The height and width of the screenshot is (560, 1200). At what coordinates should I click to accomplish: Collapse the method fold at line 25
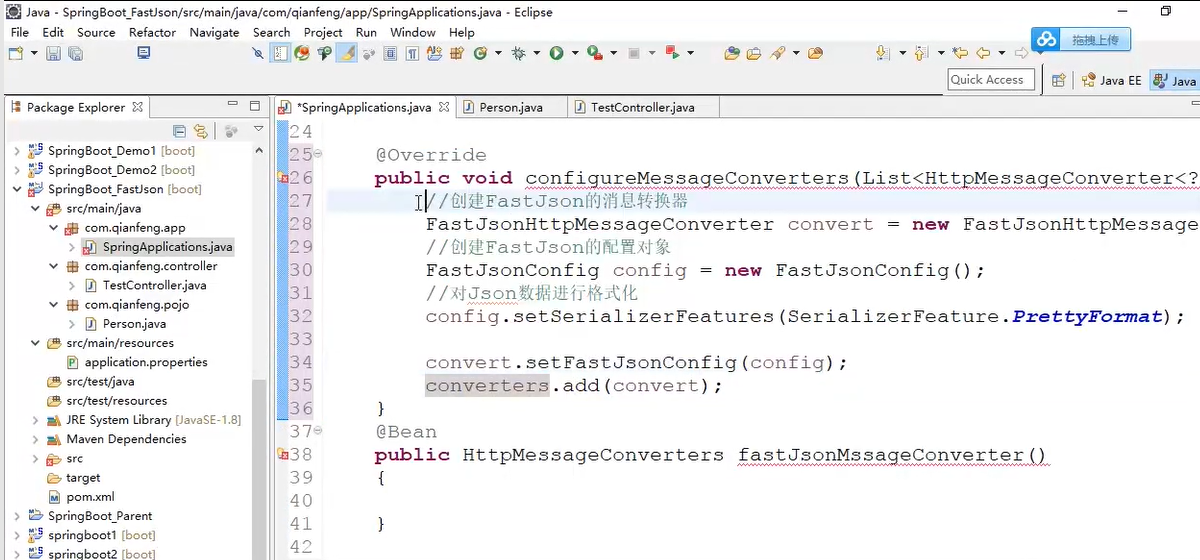318,154
